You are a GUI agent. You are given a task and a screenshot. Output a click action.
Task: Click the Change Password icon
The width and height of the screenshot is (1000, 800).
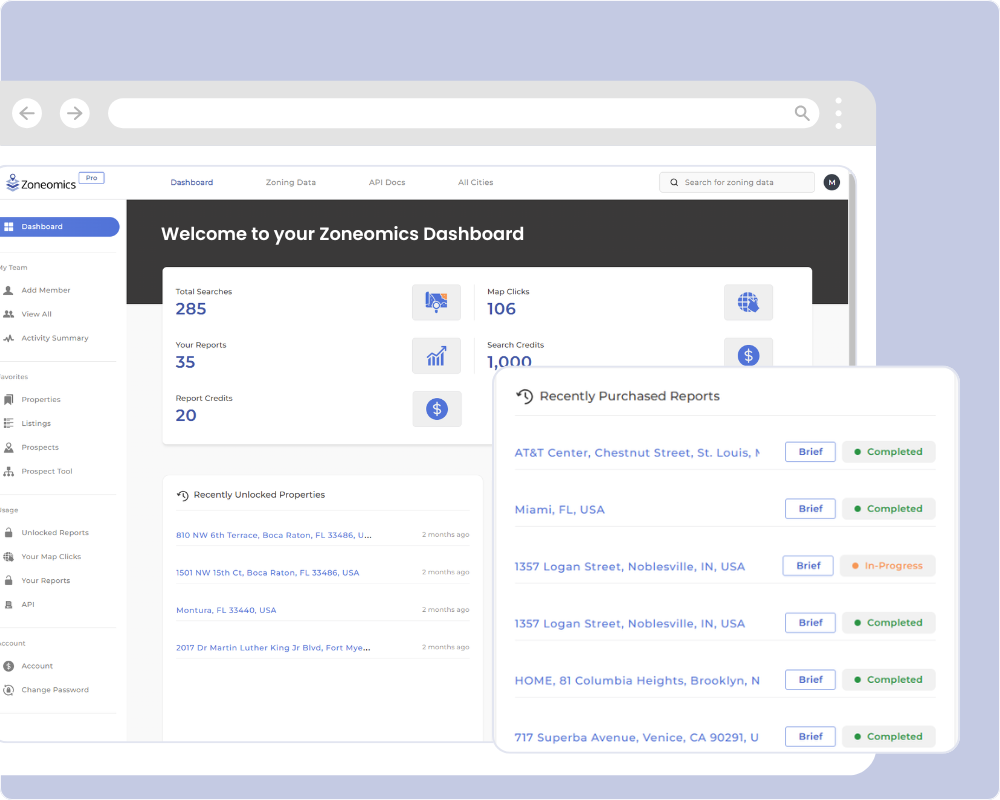8,690
